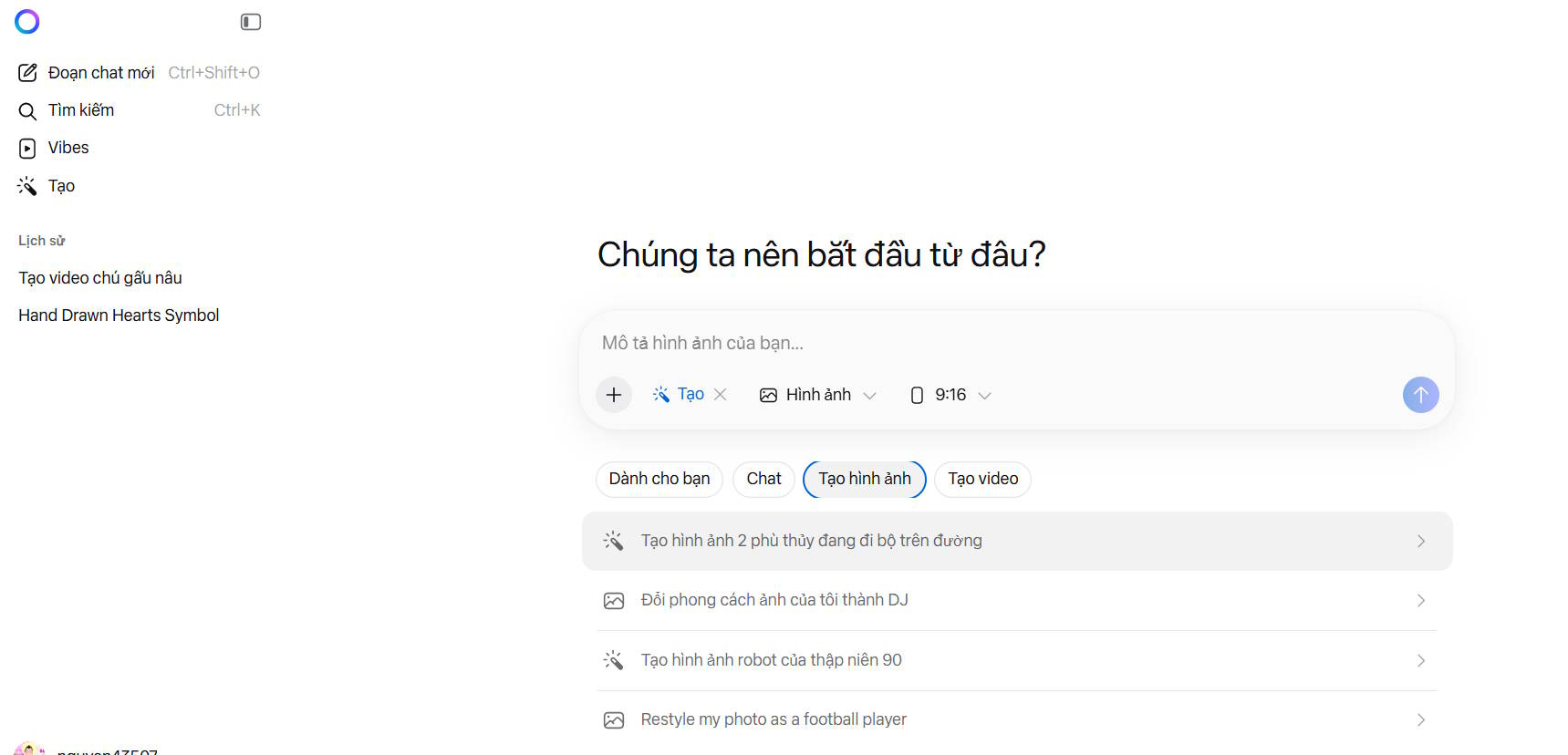The height and width of the screenshot is (755, 1568).
Task: Click chevron on the football player row
Action: [x=1421, y=720]
